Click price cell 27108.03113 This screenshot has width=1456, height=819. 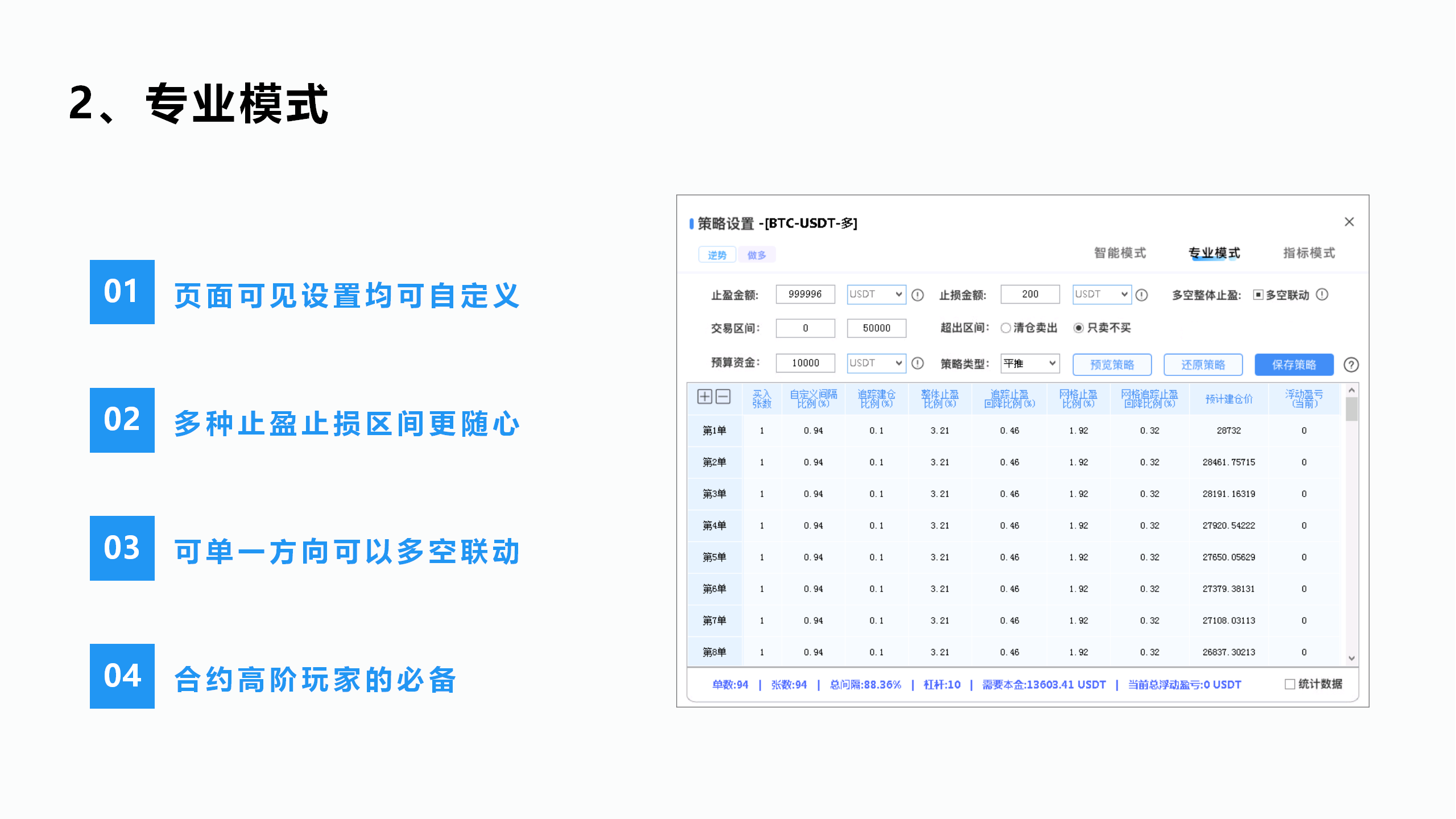(x=1228, y=621)
